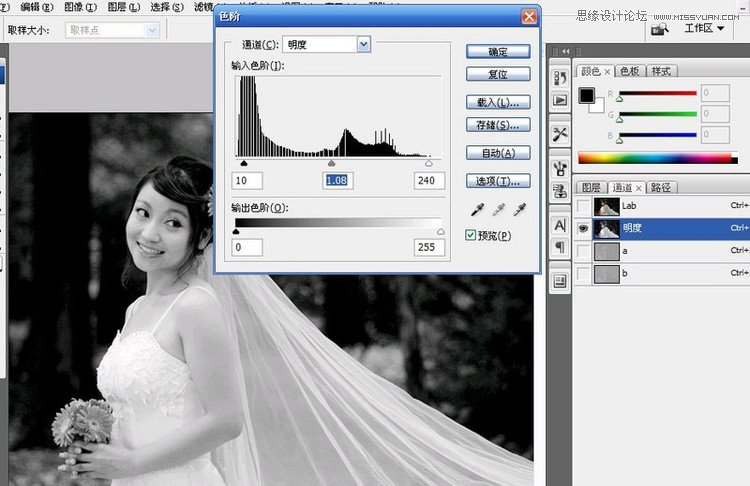
Task: Select the Lab channel thumbnail
Action: [607, 206]
